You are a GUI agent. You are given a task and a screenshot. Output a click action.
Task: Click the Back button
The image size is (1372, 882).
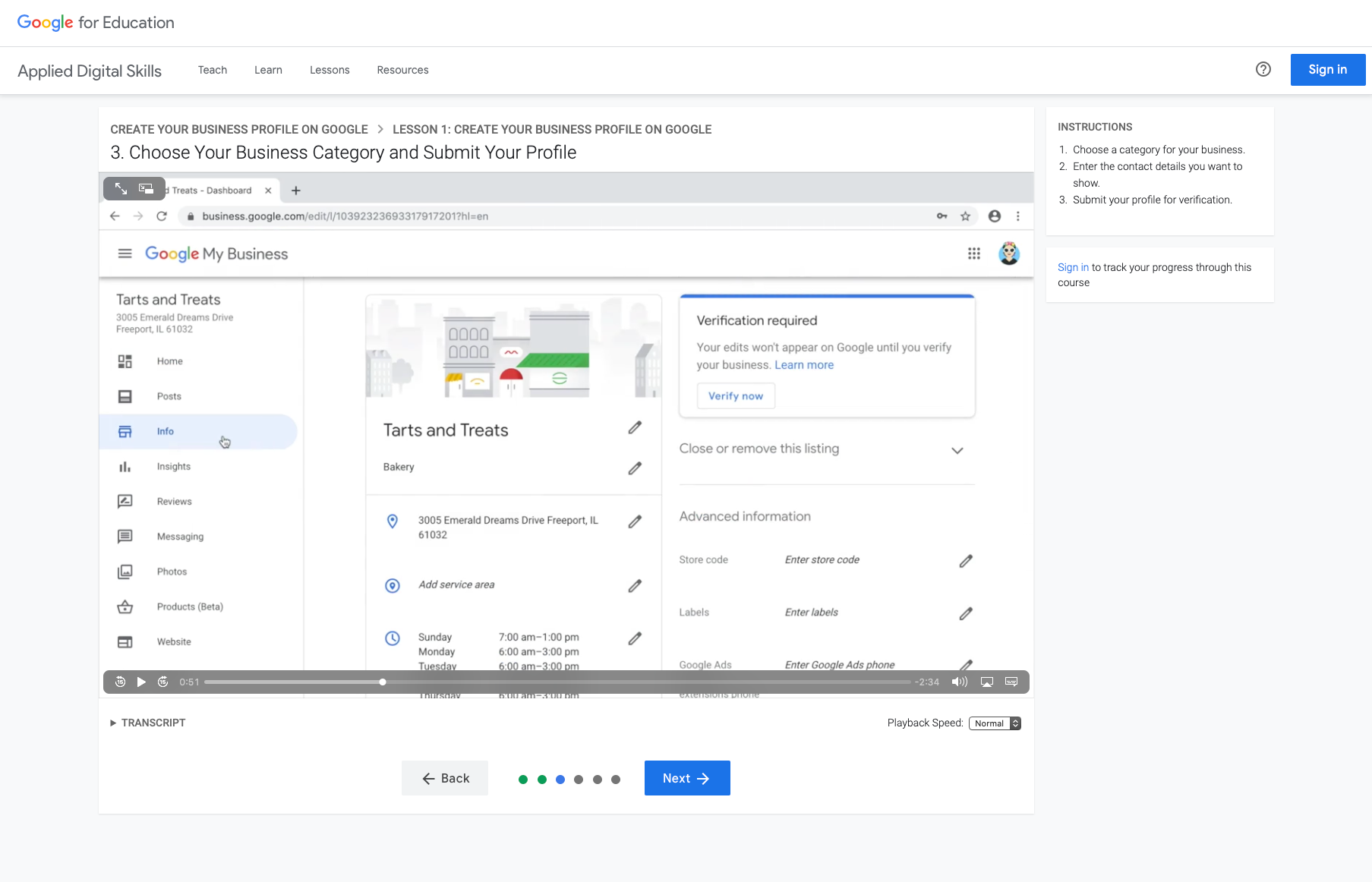(x=445, y=778)
